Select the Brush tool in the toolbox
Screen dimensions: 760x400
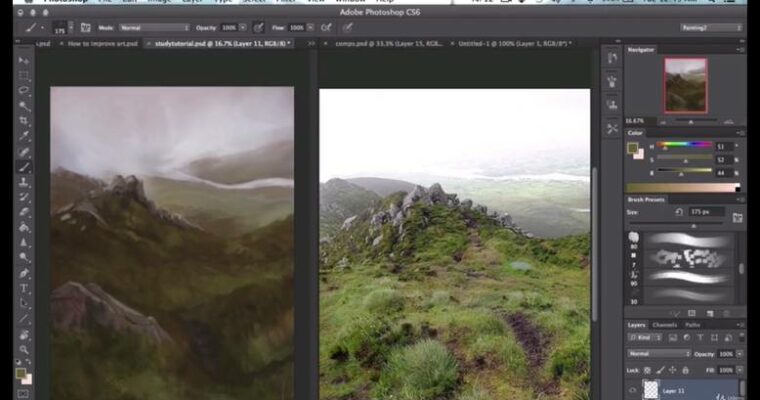23,167
